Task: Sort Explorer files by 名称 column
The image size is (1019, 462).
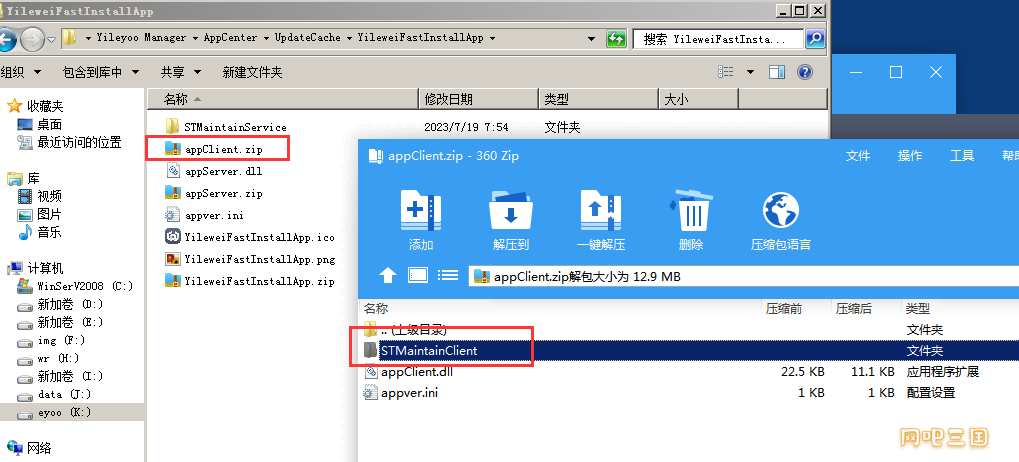Action: [283, 99]
